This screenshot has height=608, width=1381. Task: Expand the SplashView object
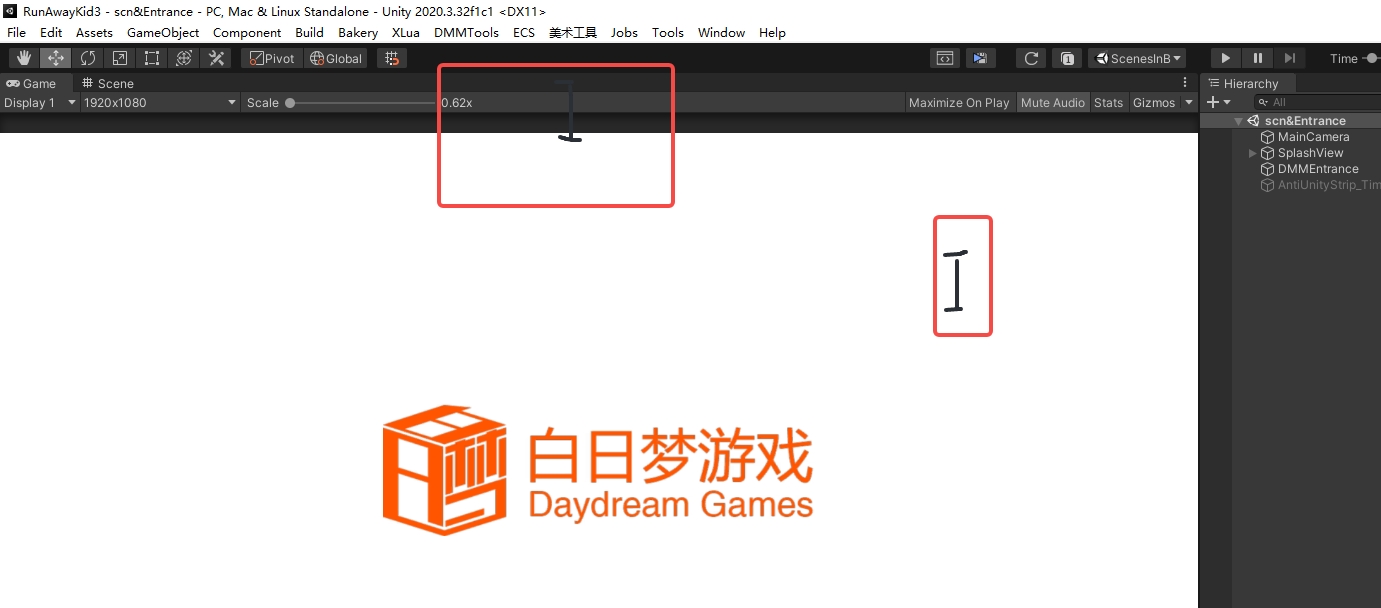(x=1253, y=153)
